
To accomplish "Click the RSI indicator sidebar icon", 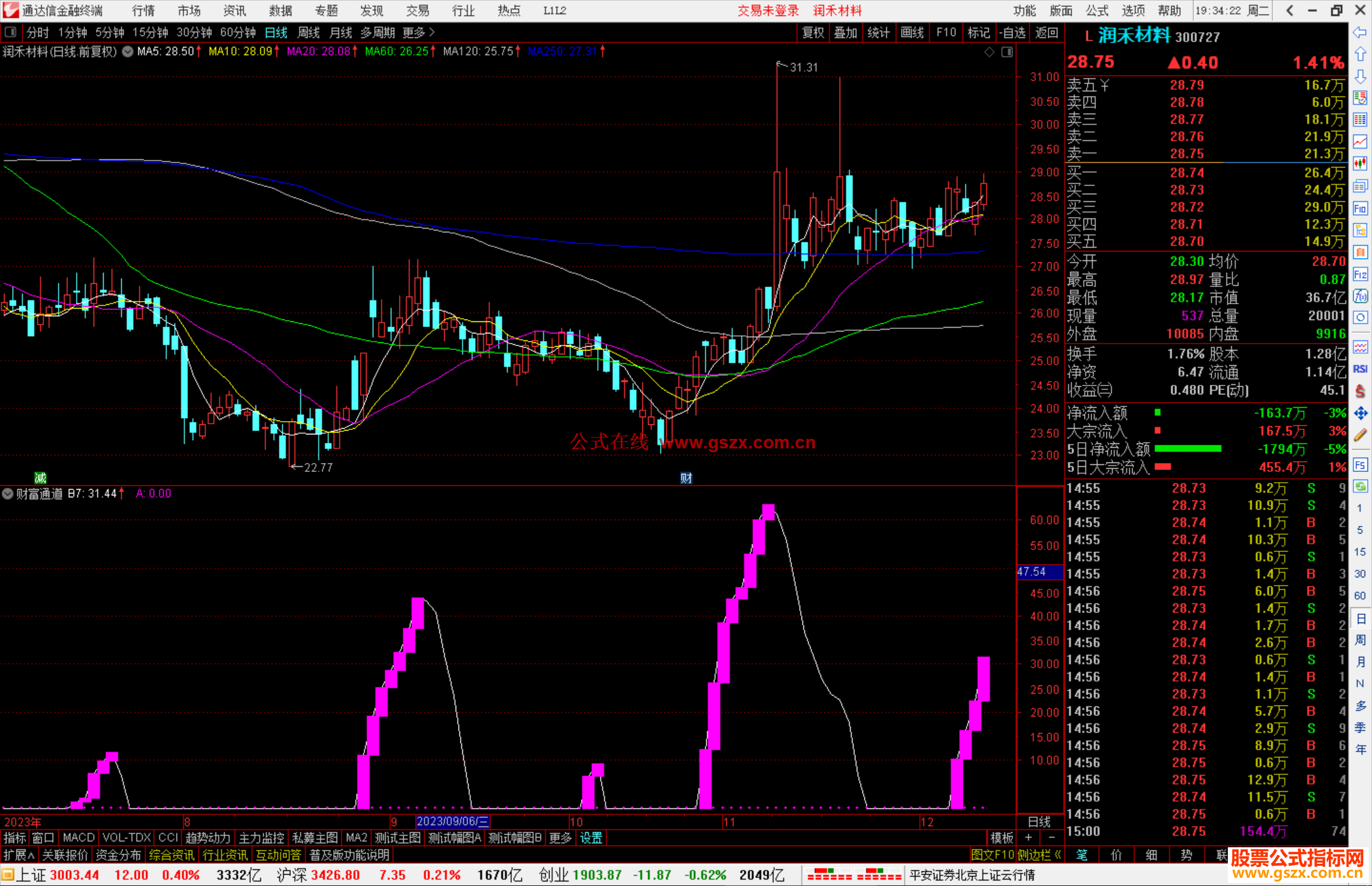I will point(1360,369).
